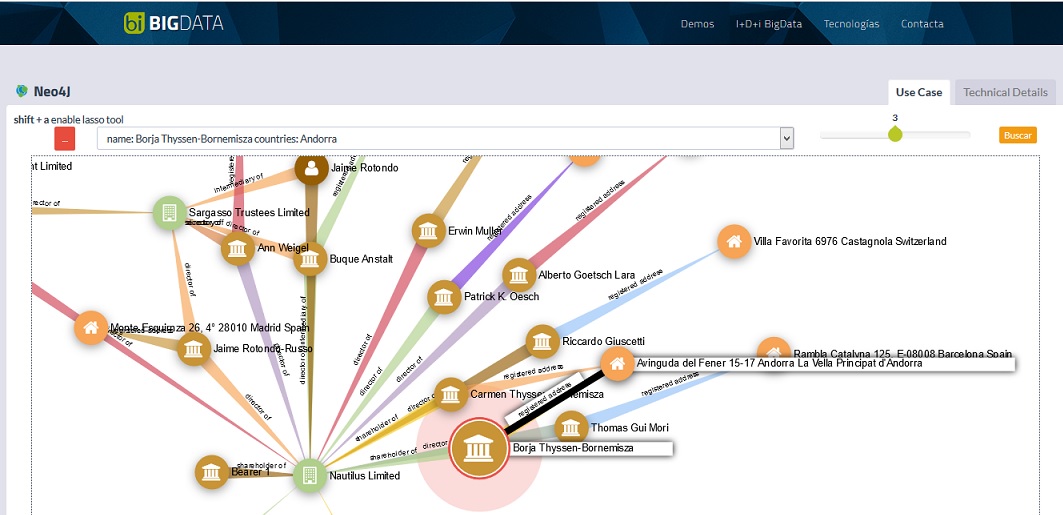Screen dimensions: 1063x515
Task: Select the Sargasso Trustees Limited building node
Action: click(170, 213)
